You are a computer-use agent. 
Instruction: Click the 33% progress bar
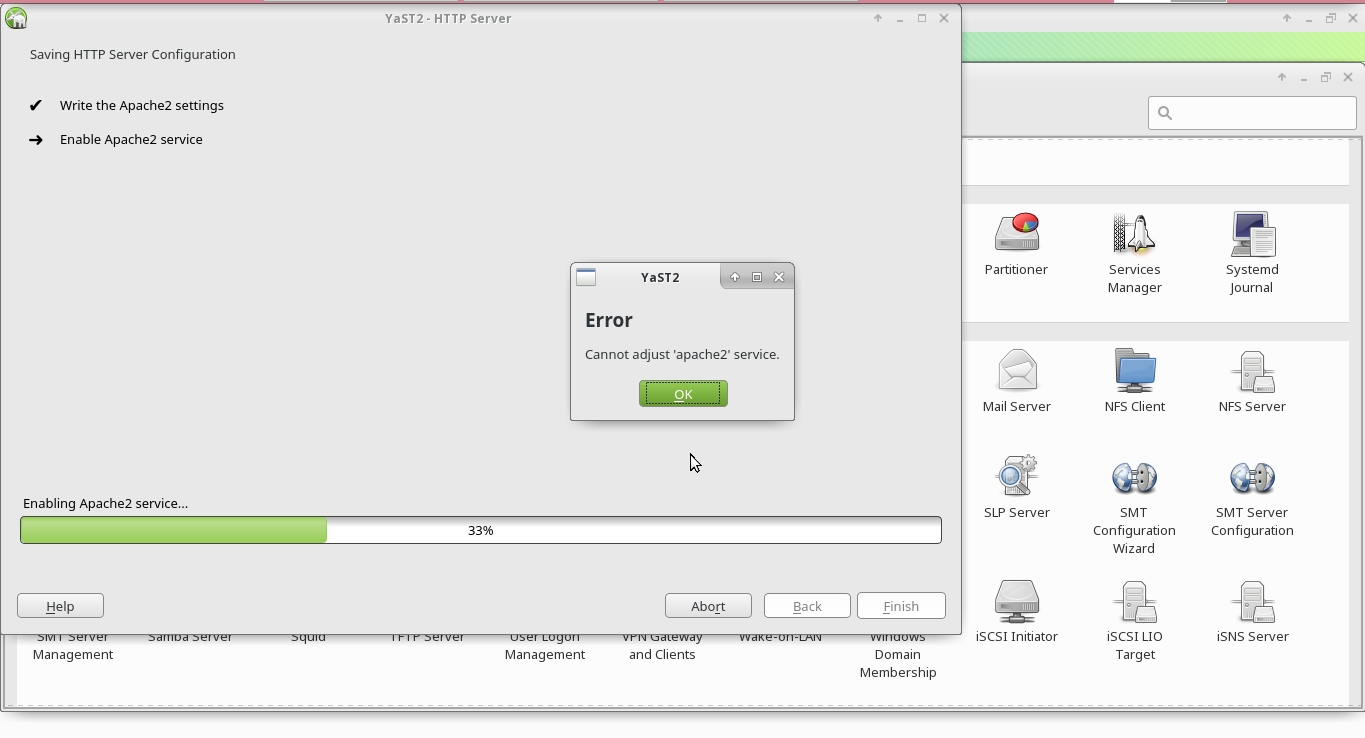click(481, 530)
